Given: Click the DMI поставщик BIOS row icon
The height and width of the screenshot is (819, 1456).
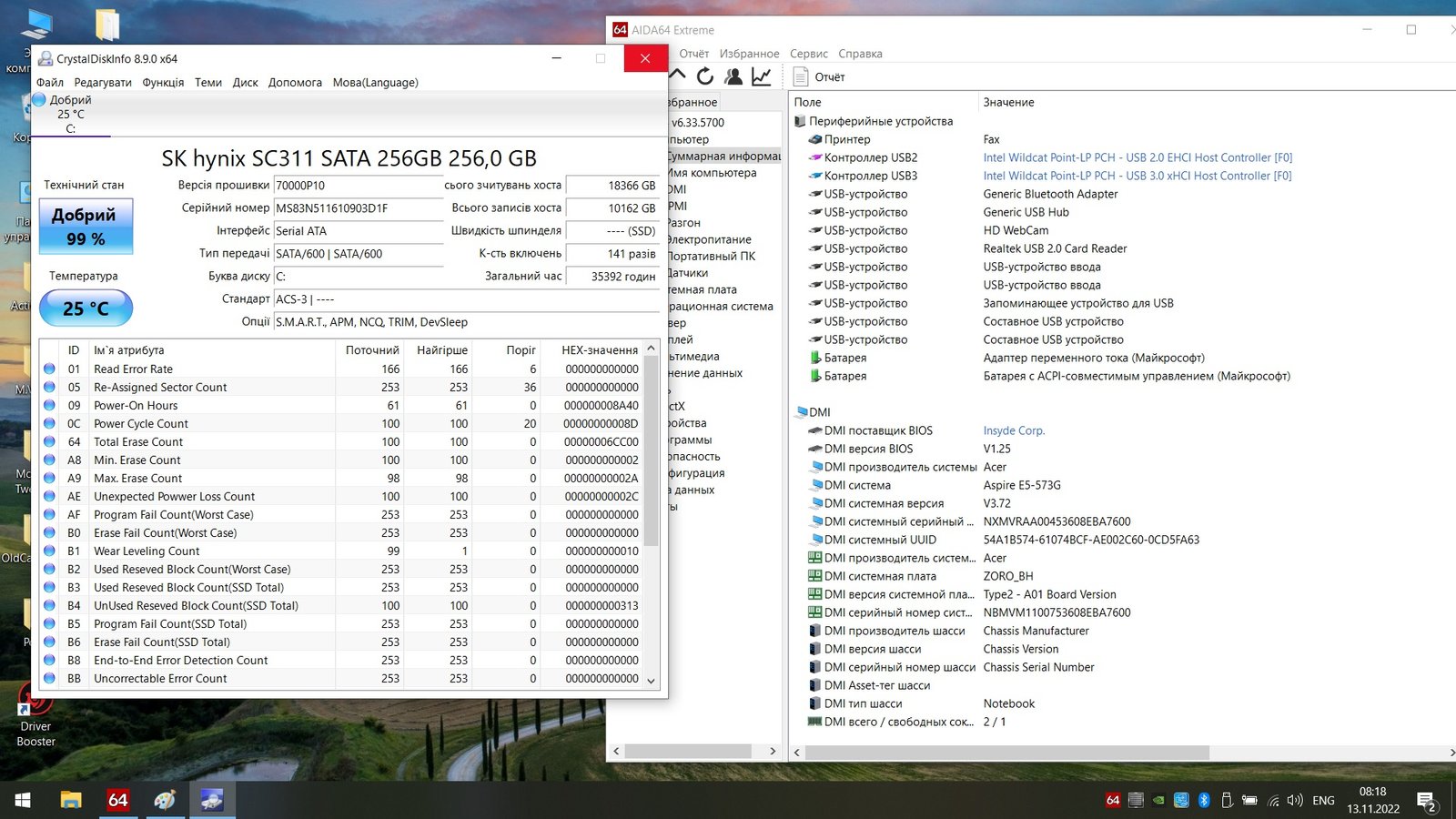Looking at the screenshot, I should pos(815,430).
